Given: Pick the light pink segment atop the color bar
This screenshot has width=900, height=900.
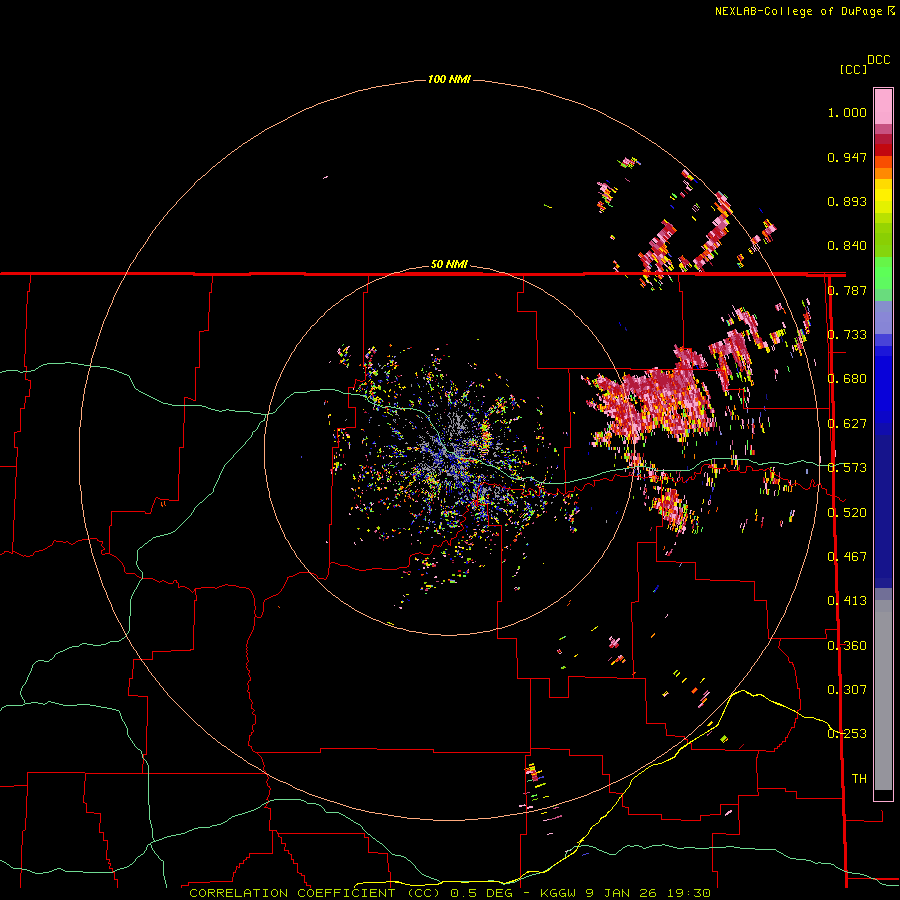Looking at the screenshot, I should point(883,107).
